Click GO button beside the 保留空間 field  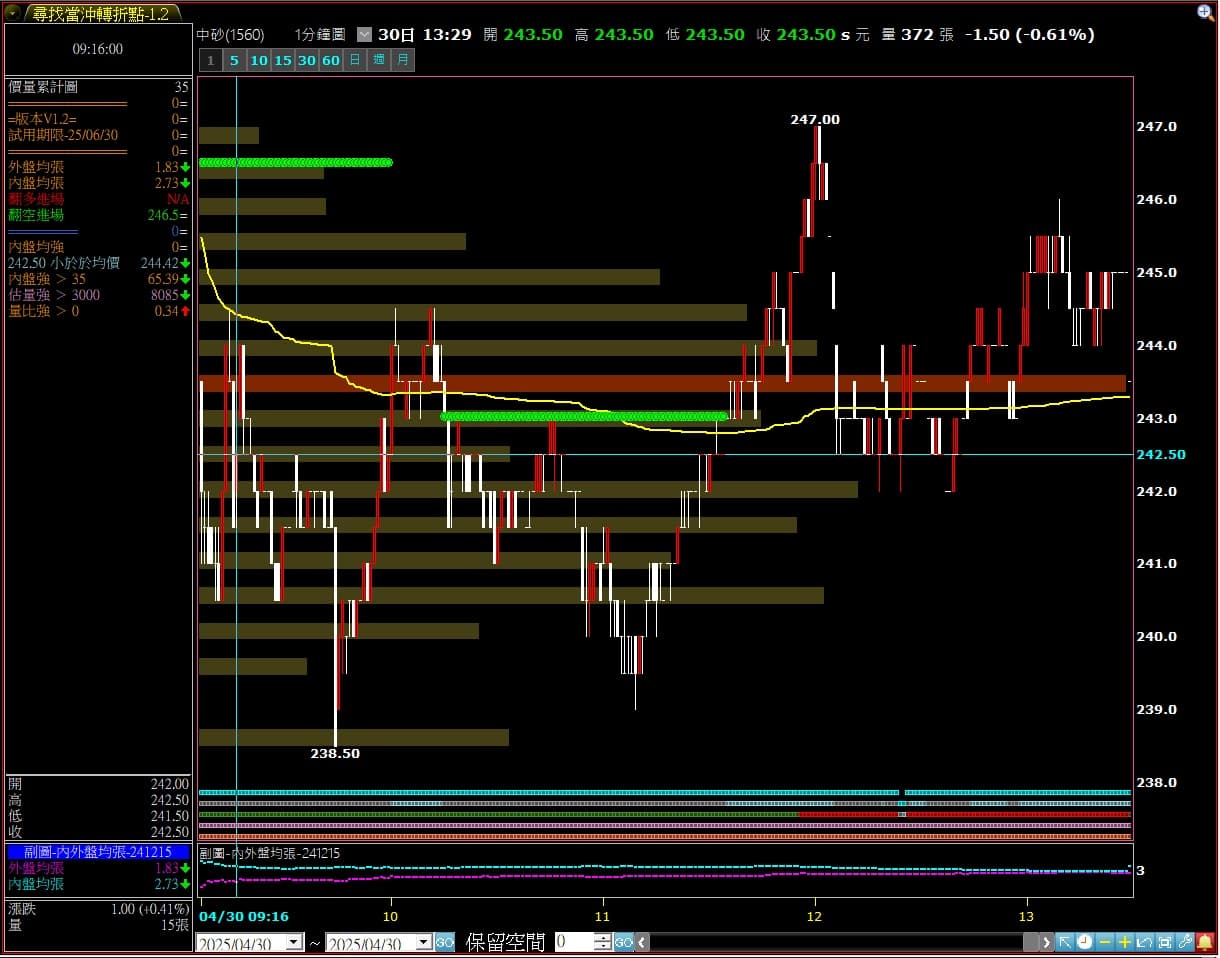(x=623, y=942)
